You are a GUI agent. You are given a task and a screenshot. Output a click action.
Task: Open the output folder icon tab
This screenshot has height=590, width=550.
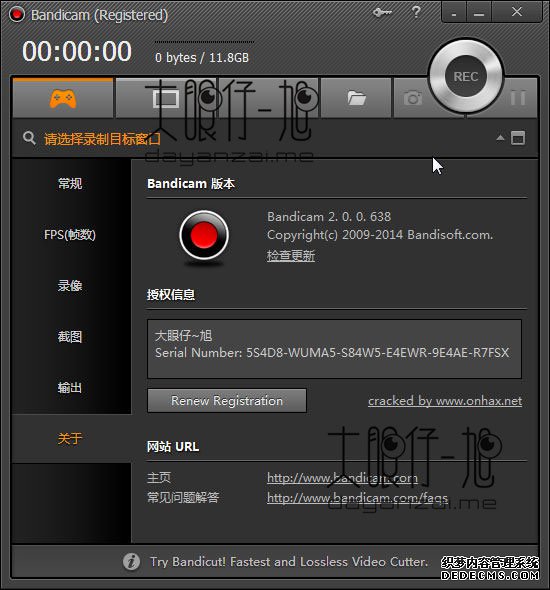coord(356,98)
